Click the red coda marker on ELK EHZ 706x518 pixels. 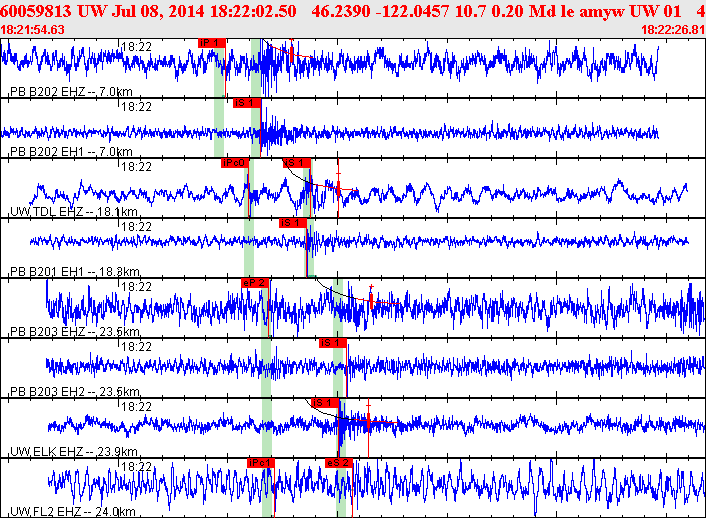tap(368, 422)
